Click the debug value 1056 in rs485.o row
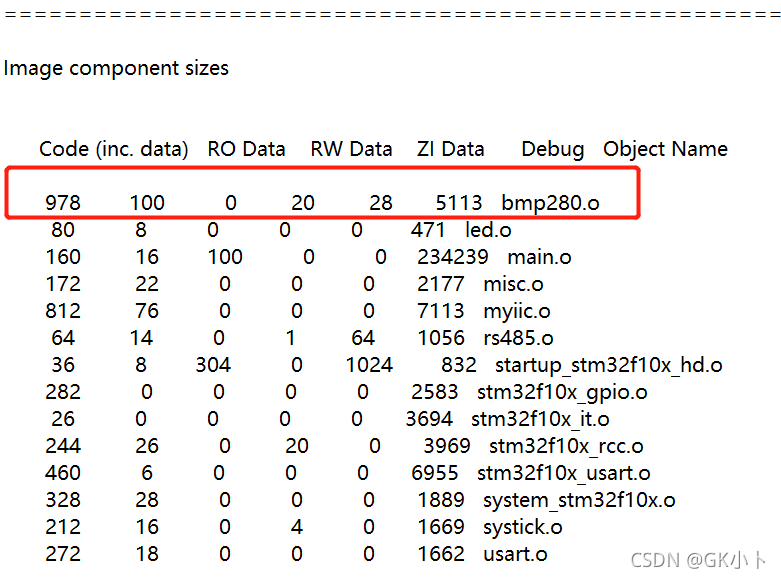The width and height of the screenshot is (781, 578). [441, 338]
